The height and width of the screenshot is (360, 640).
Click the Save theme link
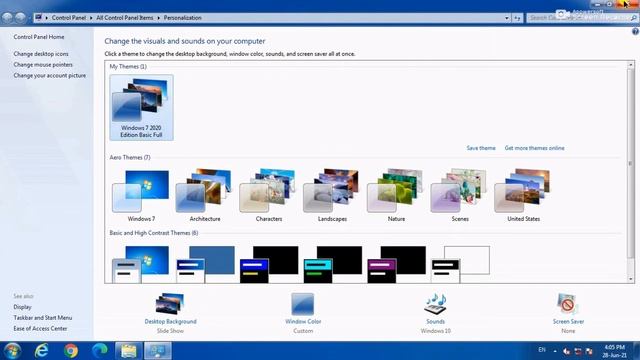click(x=481, y=148)
